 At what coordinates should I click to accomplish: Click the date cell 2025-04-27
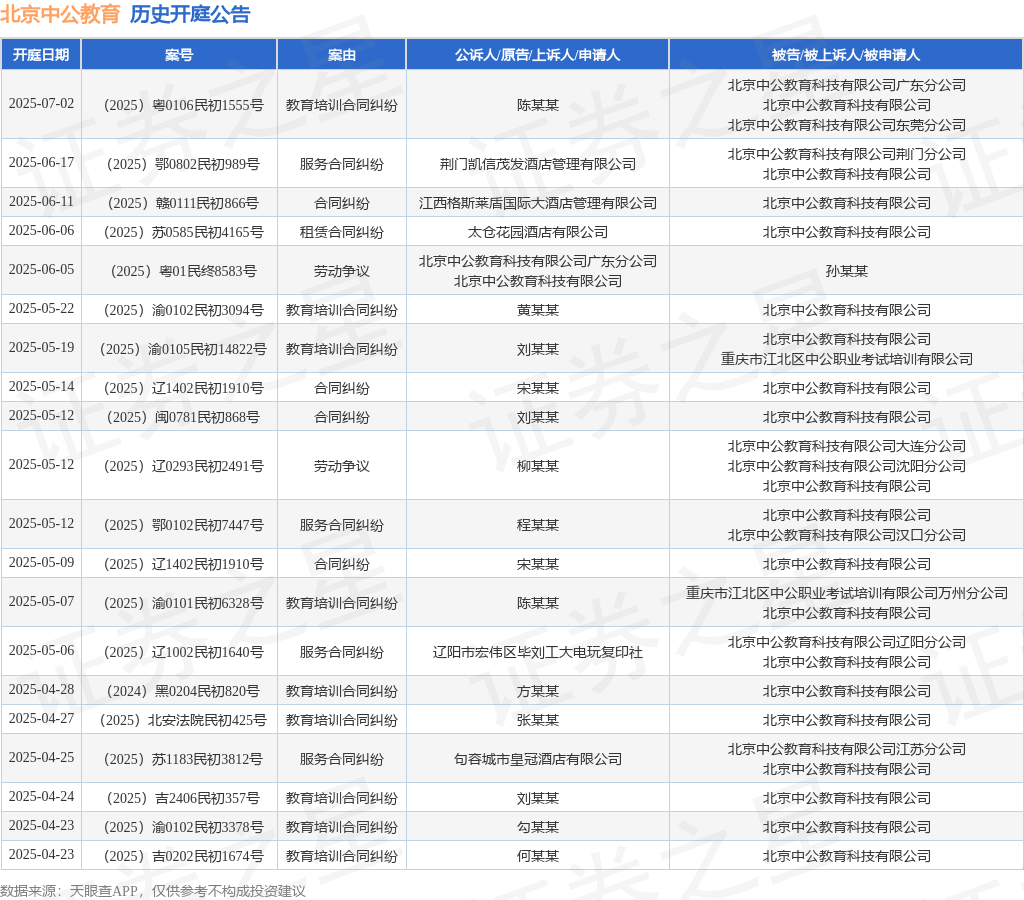coord(41,718)
